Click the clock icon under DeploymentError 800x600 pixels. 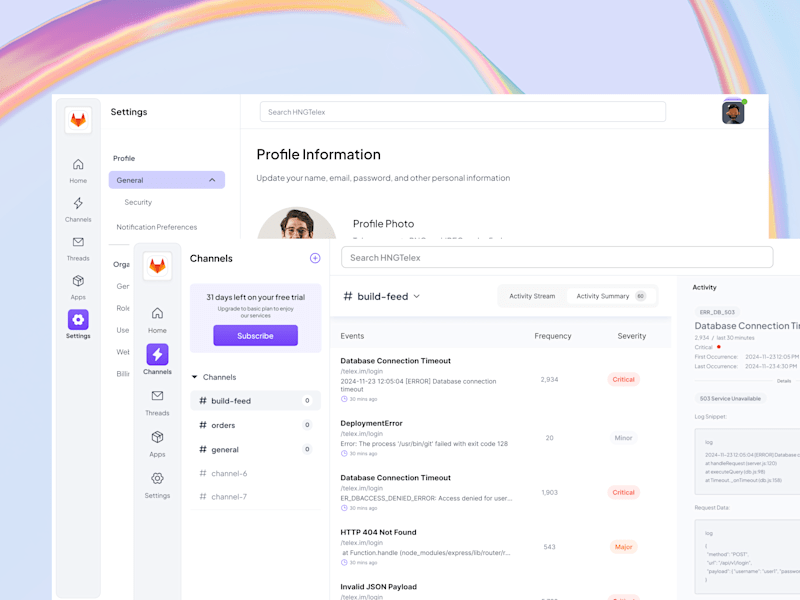(x=344, y=454)
